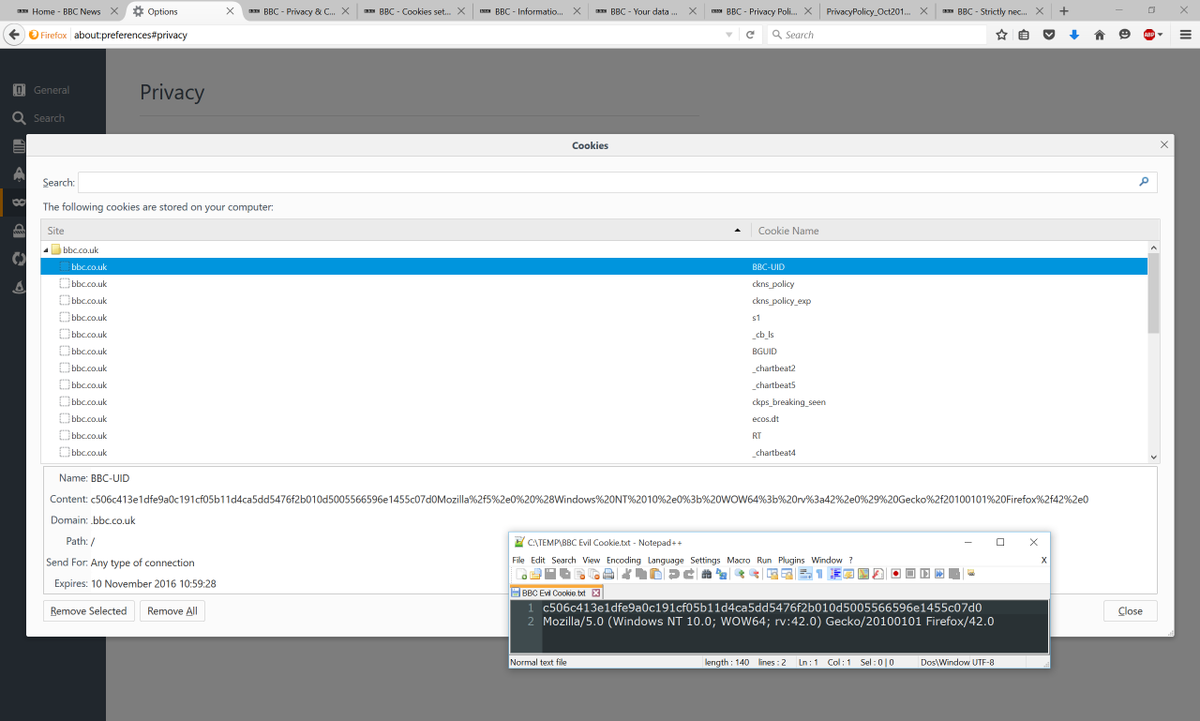
Task: Click the Site column sort arrow
Action: 738,230
